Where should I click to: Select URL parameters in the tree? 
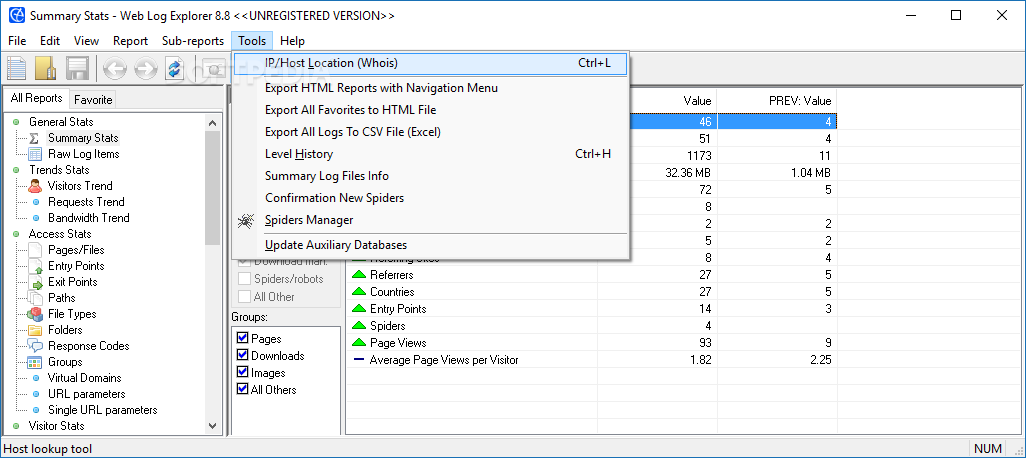(87, 394)
